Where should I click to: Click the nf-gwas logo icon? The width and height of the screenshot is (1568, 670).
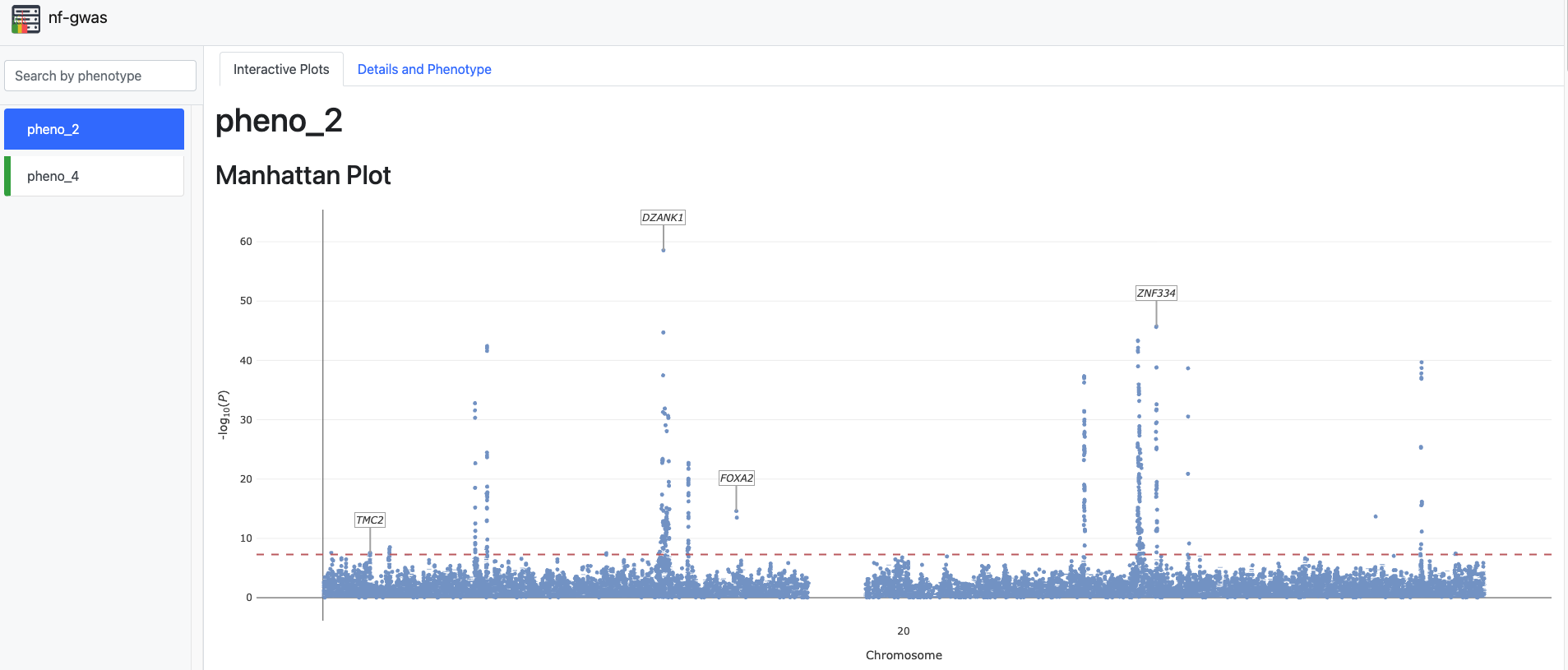(x=25, y=19)
